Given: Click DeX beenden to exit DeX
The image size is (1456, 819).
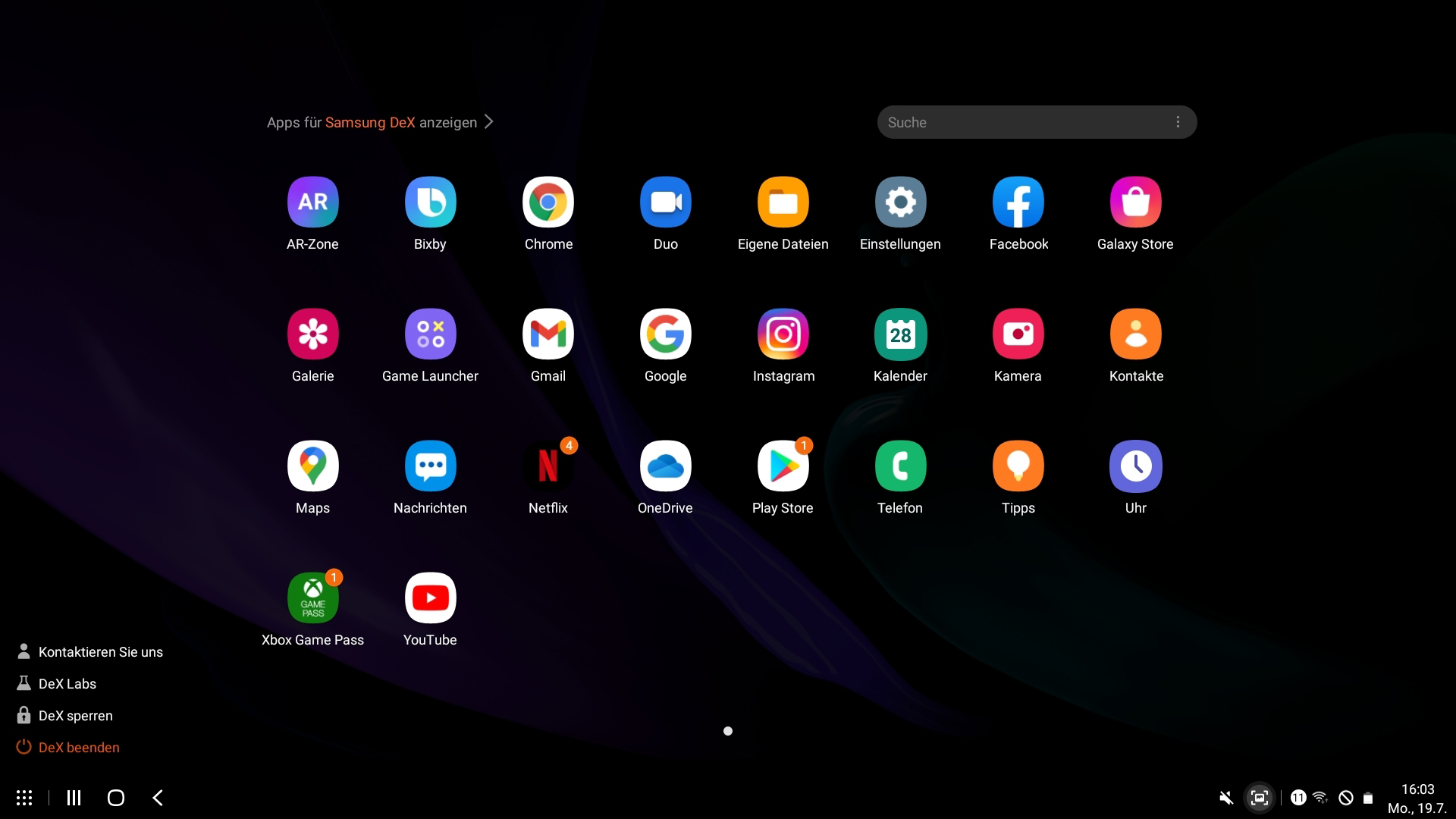Looking at the screenshot, I should pos(79,747).
